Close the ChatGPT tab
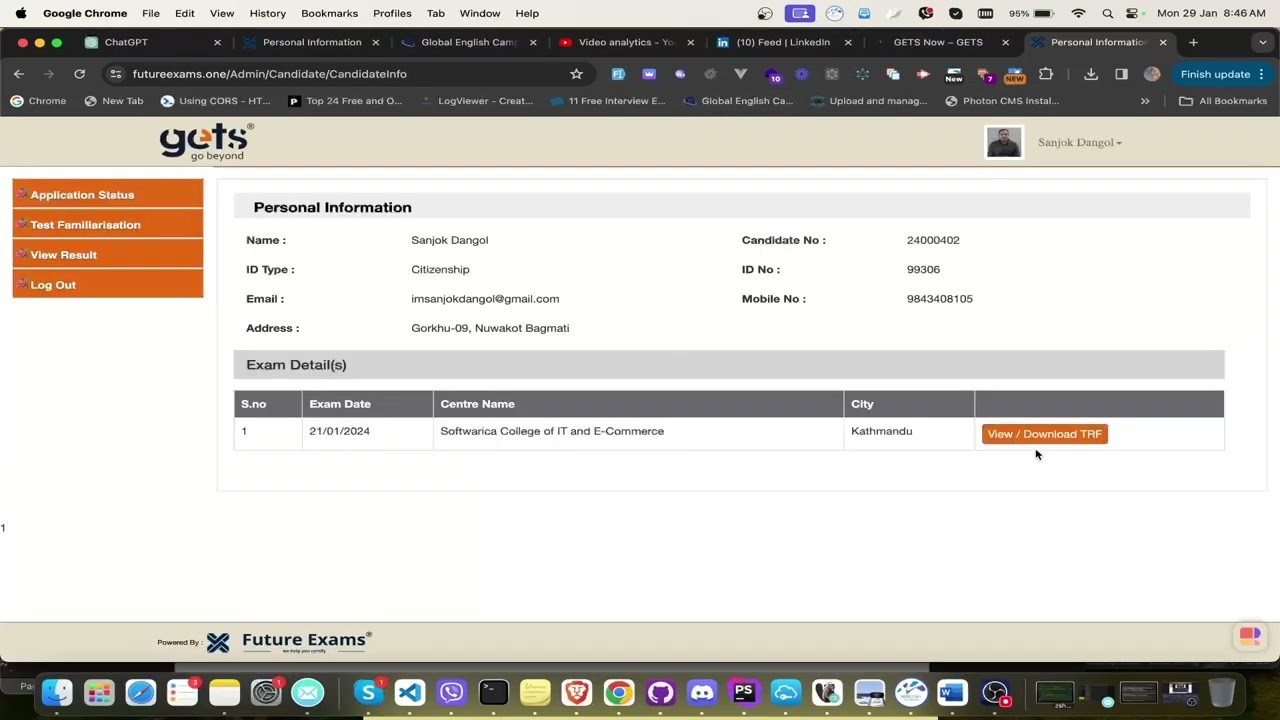The height and width of the screenshot is (720, 1280). click(x=217, y=42)
